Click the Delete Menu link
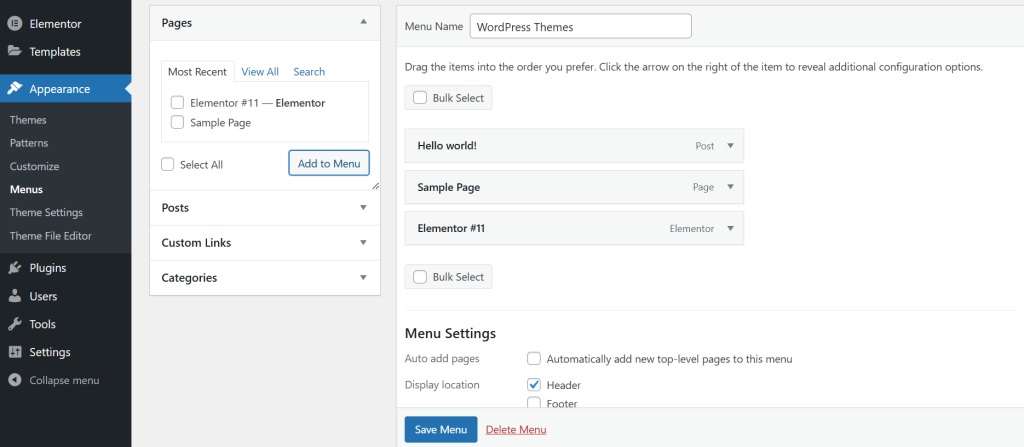Image resolution: width=1024 pixels, height=447 pixels. (516, 430)
